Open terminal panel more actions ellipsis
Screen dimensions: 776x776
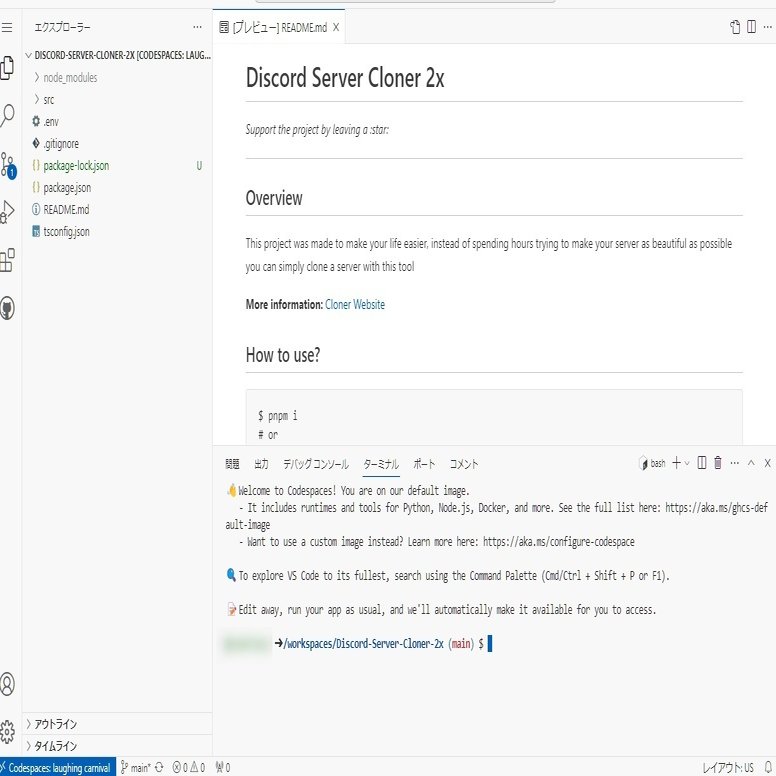[x=734, y=463]
